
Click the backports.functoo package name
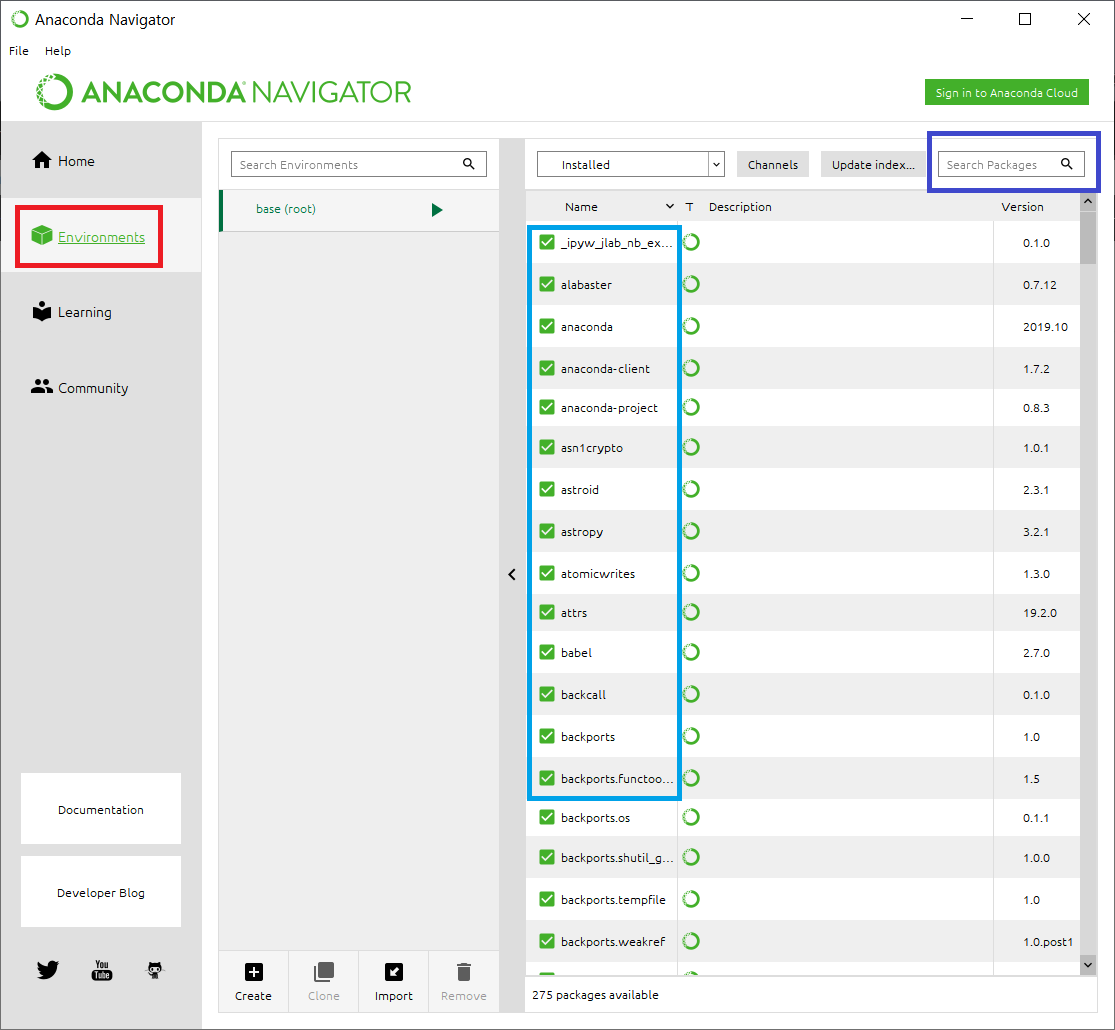coord(617,778)
